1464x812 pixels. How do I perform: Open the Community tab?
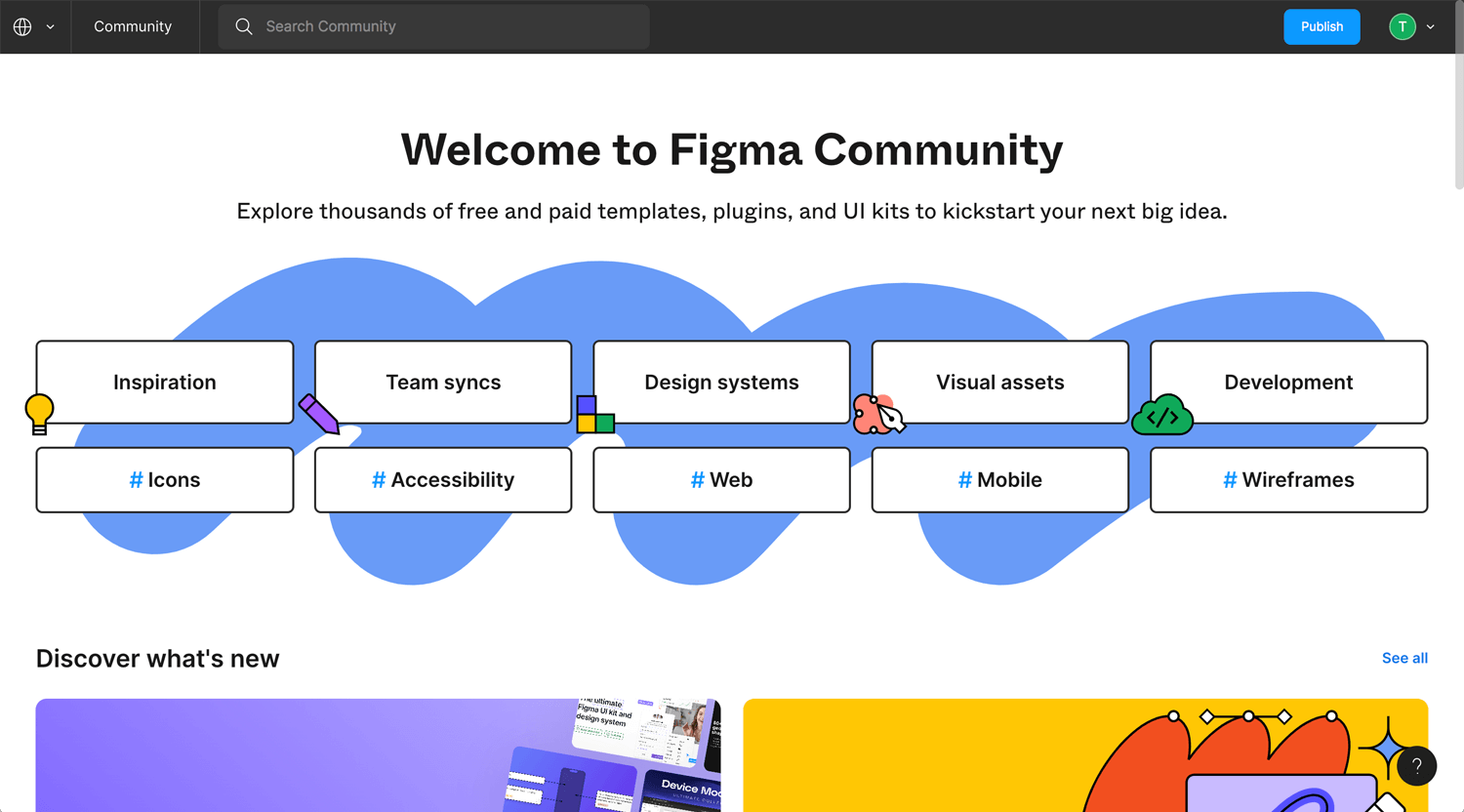pos(133,26)
